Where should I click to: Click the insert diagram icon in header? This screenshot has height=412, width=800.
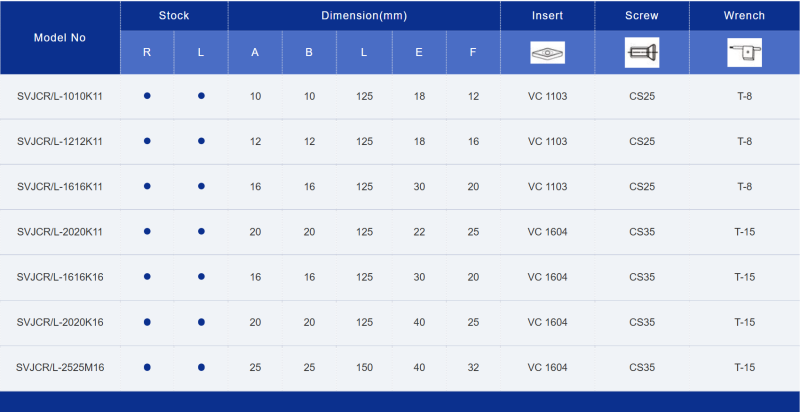[x=547, y=53]
